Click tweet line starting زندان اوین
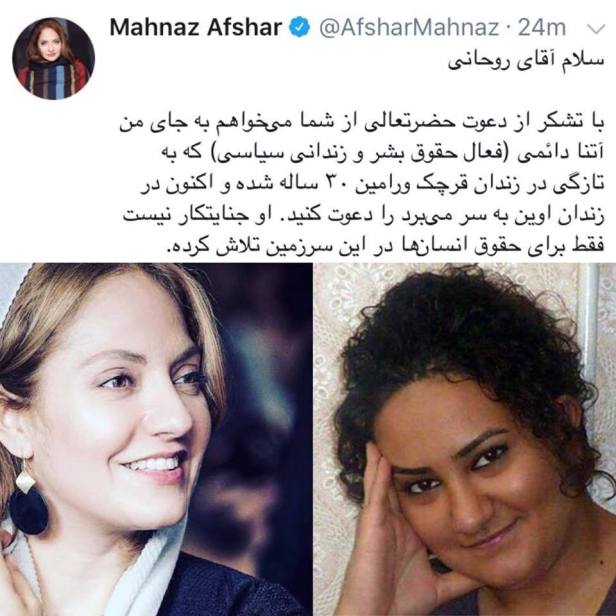The image size is (616, 616). 363,216
